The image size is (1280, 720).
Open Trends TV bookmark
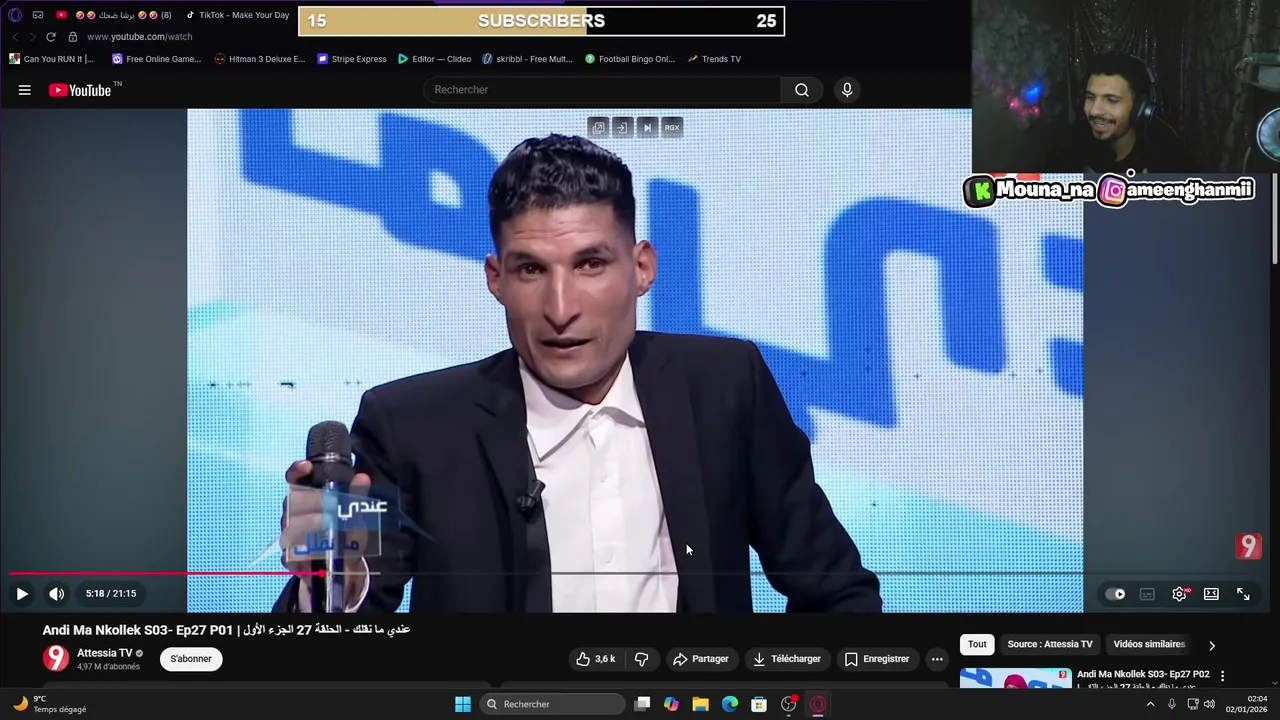[x=714, y=59]
